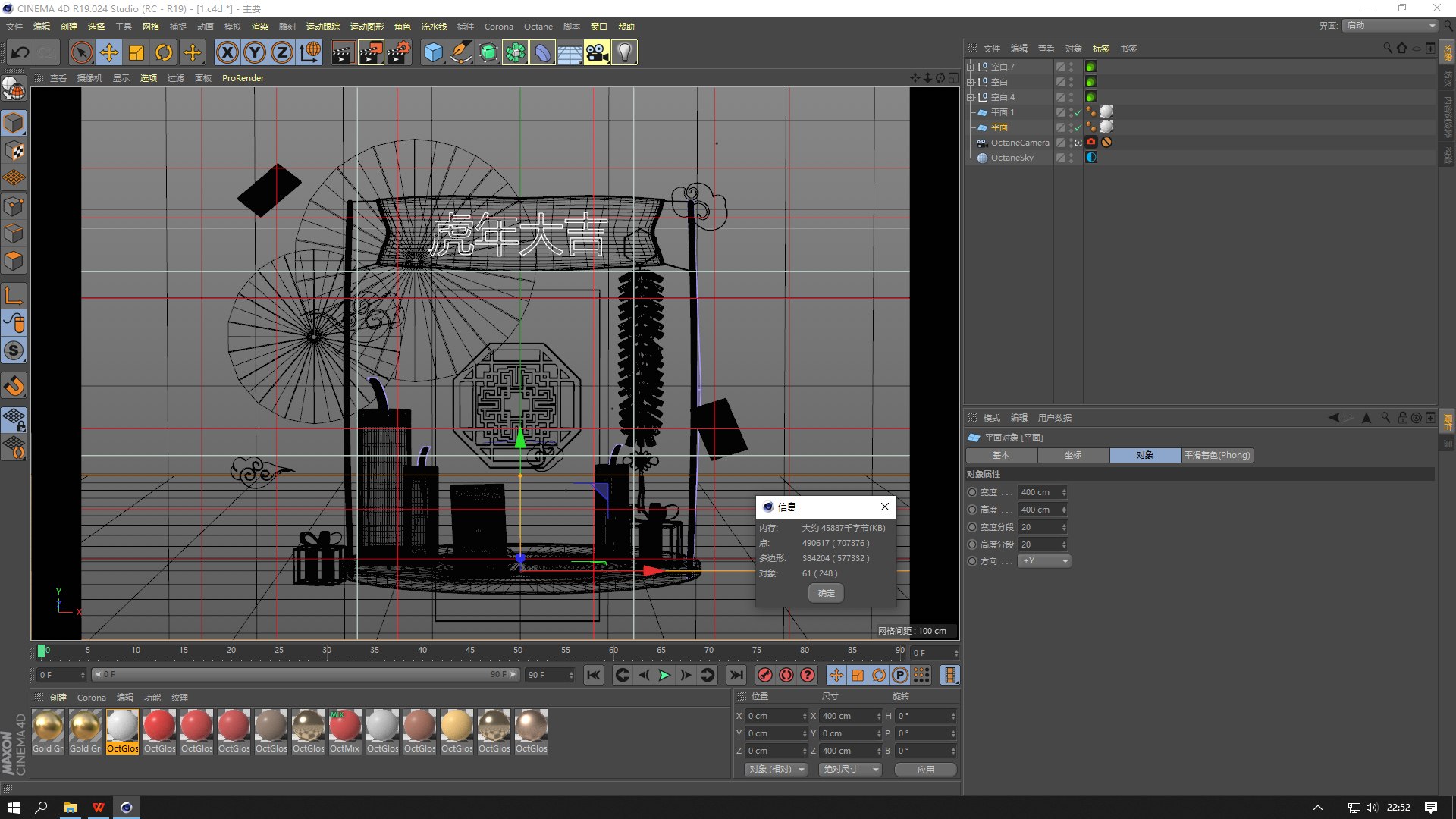Toggle 平面.1 enable checkmark

1078,113
